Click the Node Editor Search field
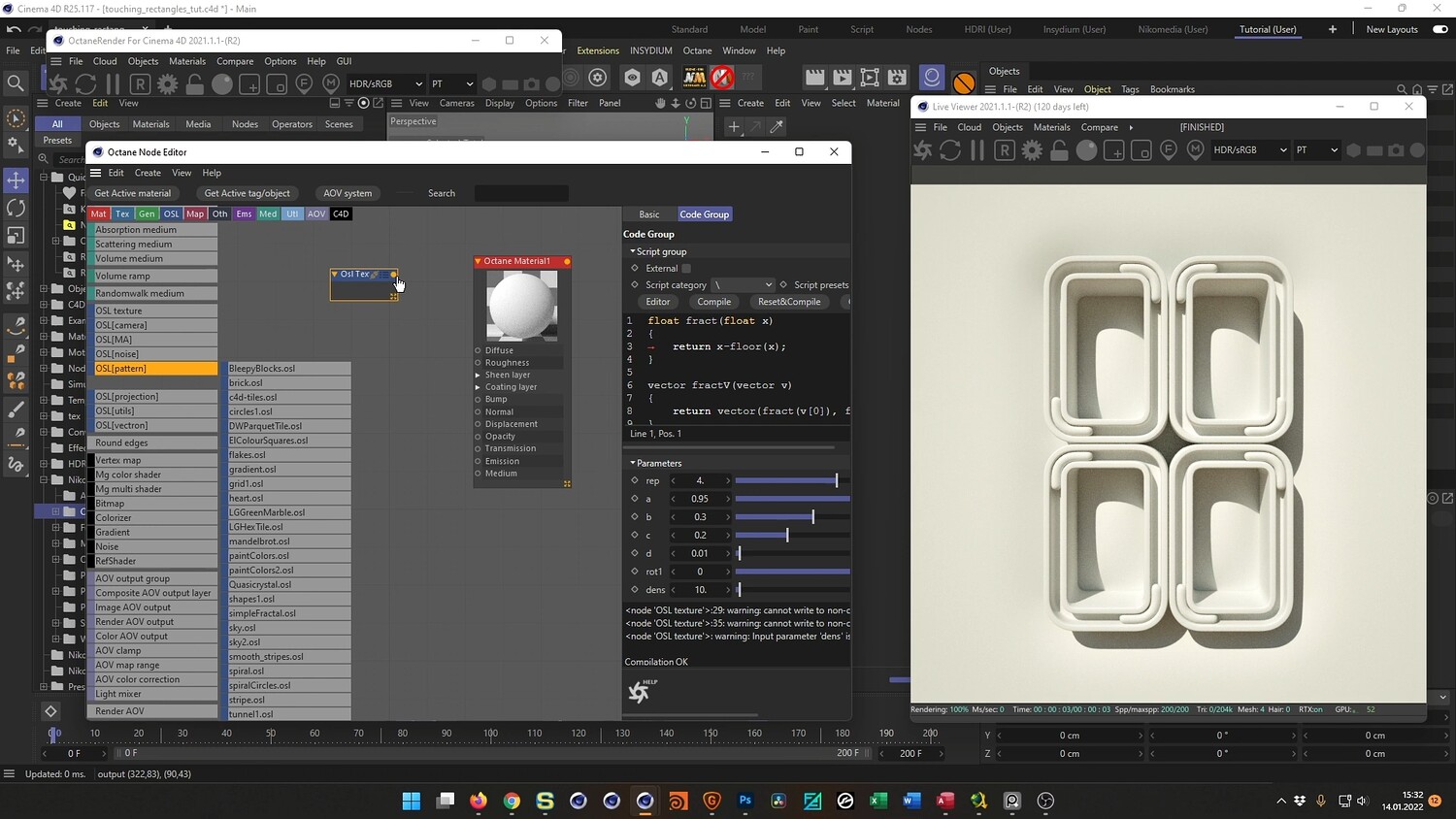The height and width of the screenshot is (819, 1456). pos(521,193)
